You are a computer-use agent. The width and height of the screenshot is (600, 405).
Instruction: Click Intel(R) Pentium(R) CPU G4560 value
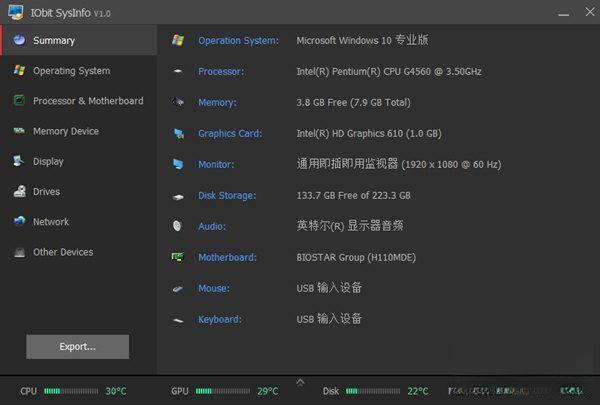point(389,72)
